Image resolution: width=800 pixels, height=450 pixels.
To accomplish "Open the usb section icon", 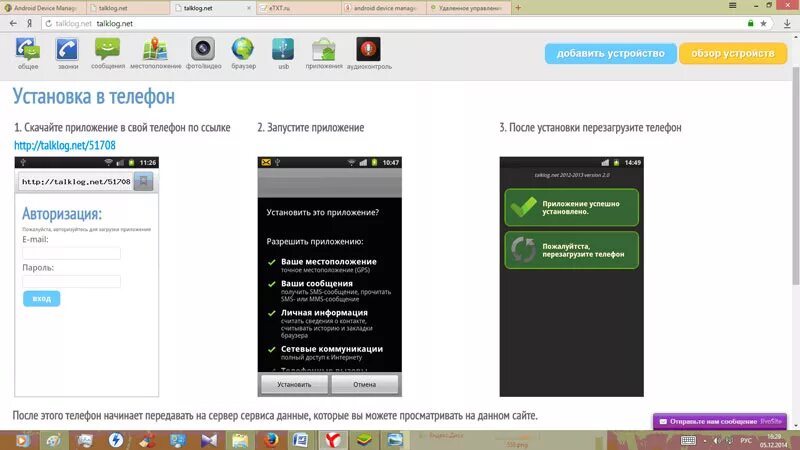I will tap(283, 53).
